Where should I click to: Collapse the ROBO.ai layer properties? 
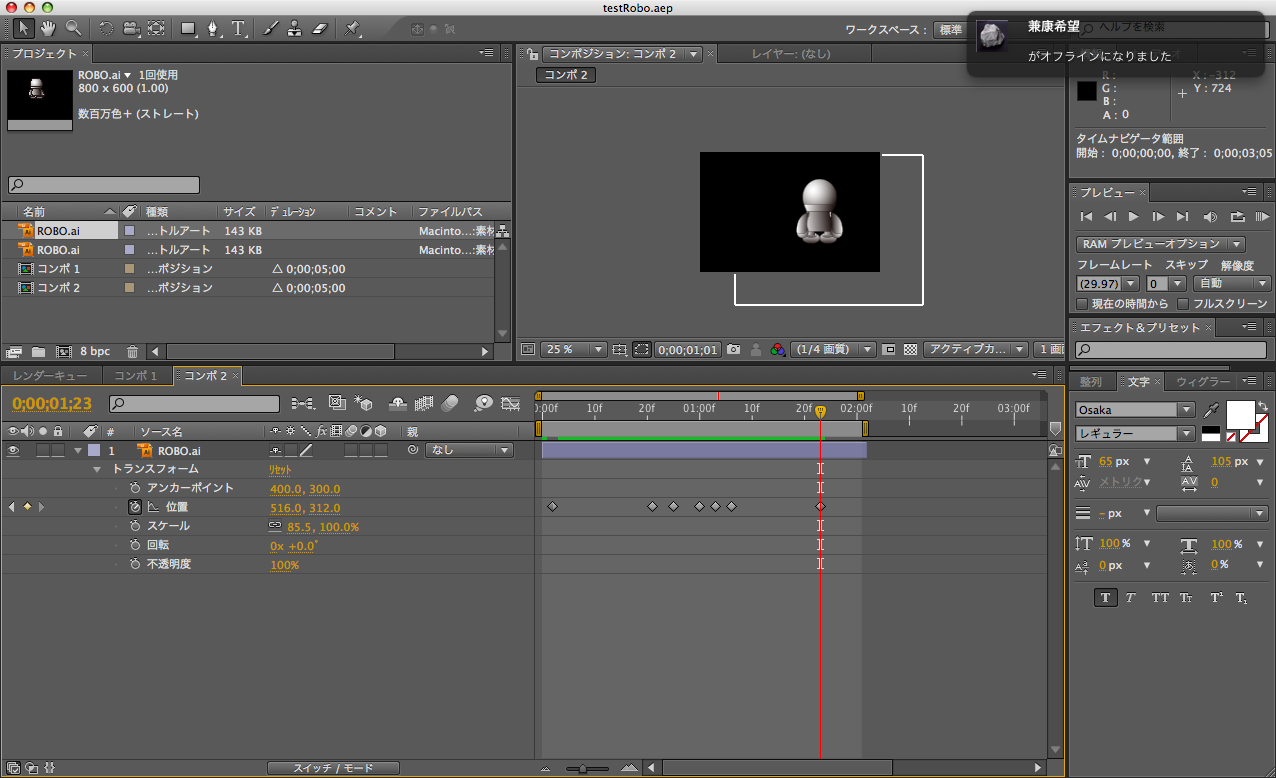point(77,451)
